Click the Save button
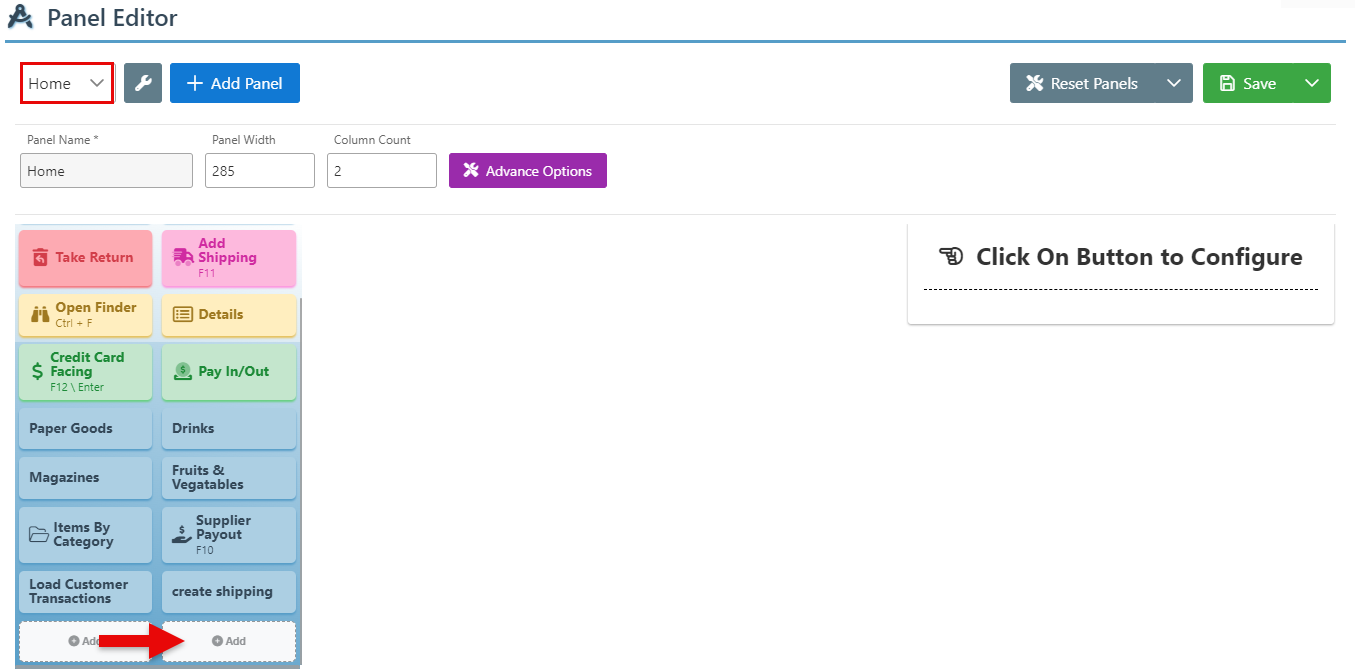This screenshot has width=1355, height=671. 1248,83
